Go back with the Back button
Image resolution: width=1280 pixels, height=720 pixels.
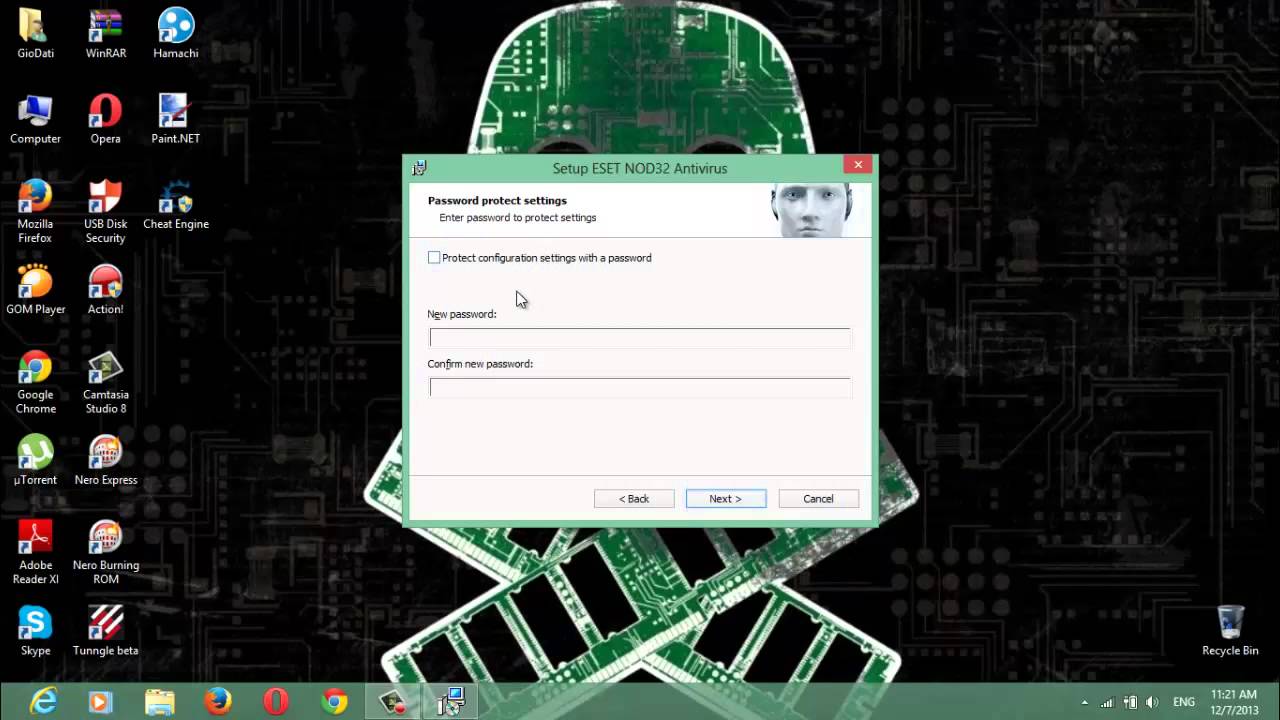(x=634, y=499)
